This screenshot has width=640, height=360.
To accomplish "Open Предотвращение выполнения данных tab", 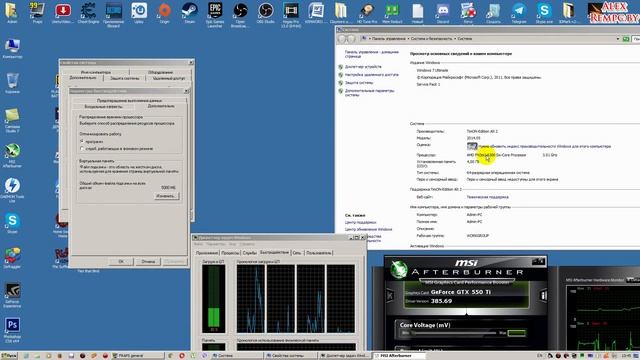I will 129,100.
